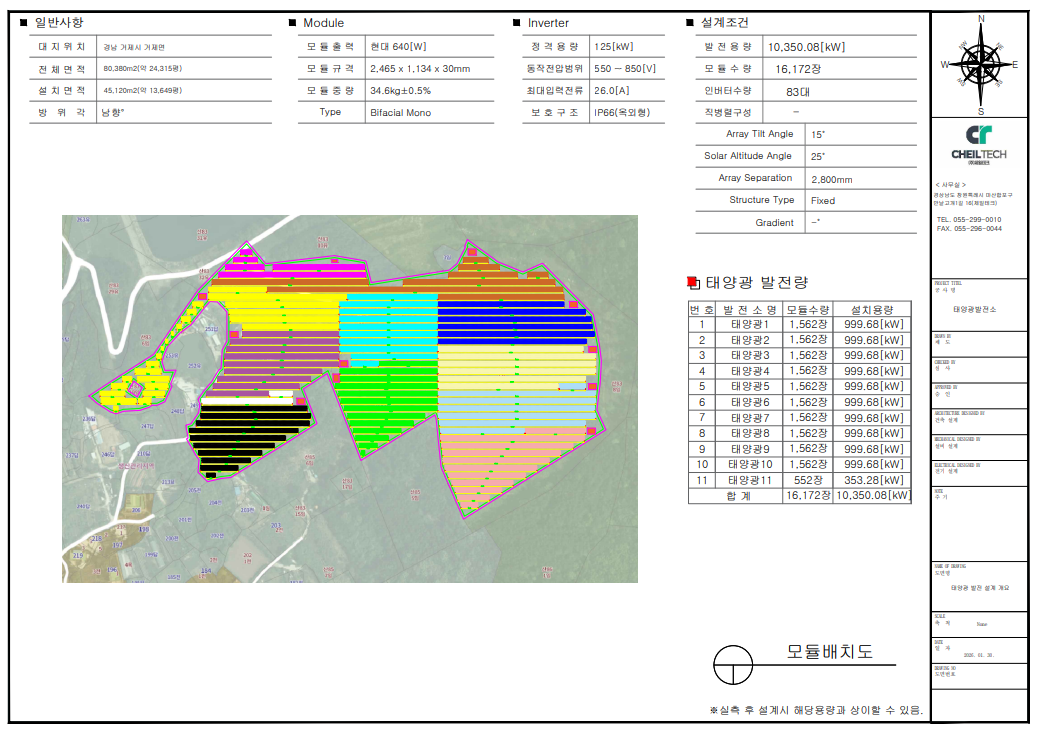1038x732 pixels.
Task: Click the 모듈배치도 drawing title
Action: 829,652
